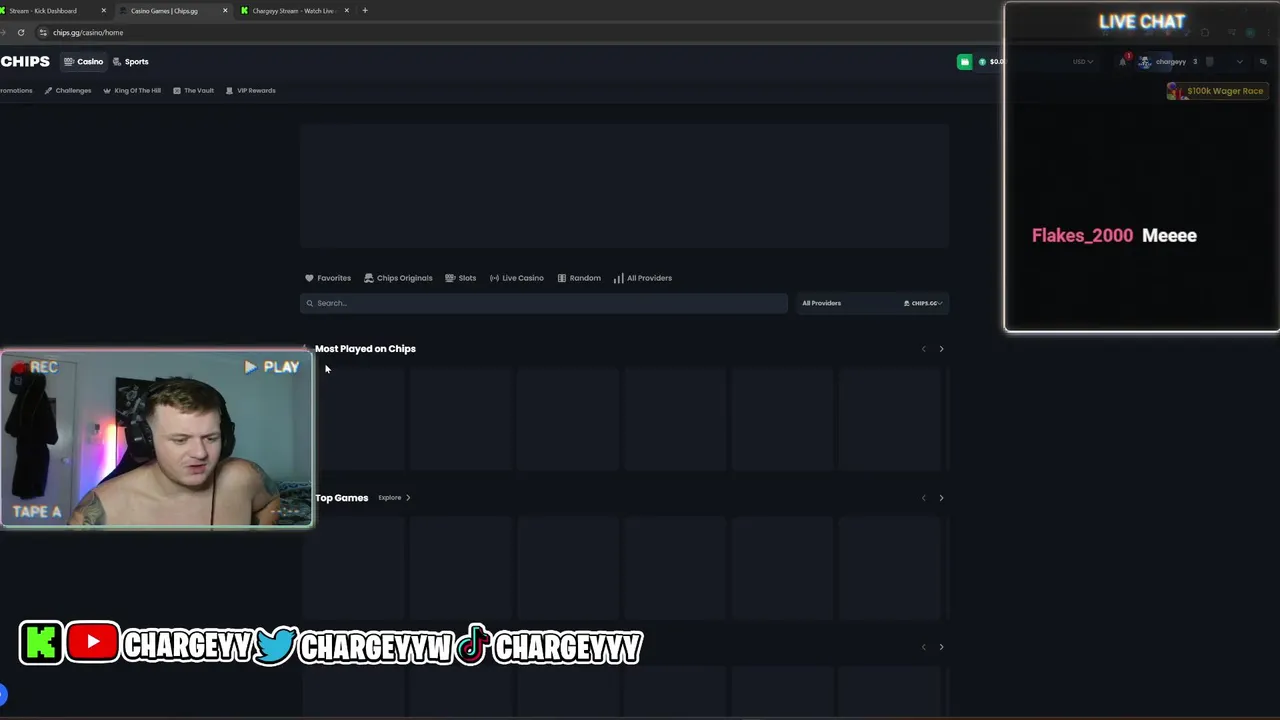Image resolution: width=1280 pixels, height=720 pixels.
Task: Open King Of The Hill page
Action: click(132, 91)
